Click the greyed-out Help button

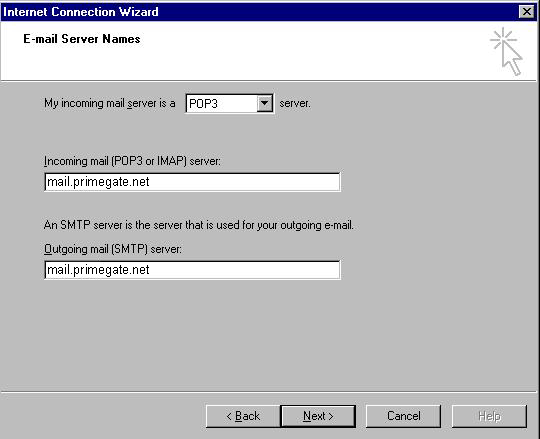pos(489,416)
